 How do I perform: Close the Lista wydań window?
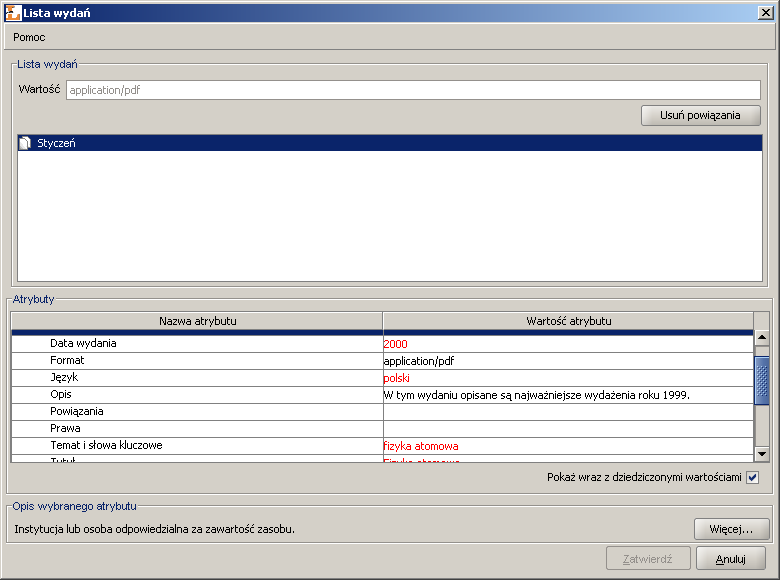pyautogui.click(x=766, y=13)
